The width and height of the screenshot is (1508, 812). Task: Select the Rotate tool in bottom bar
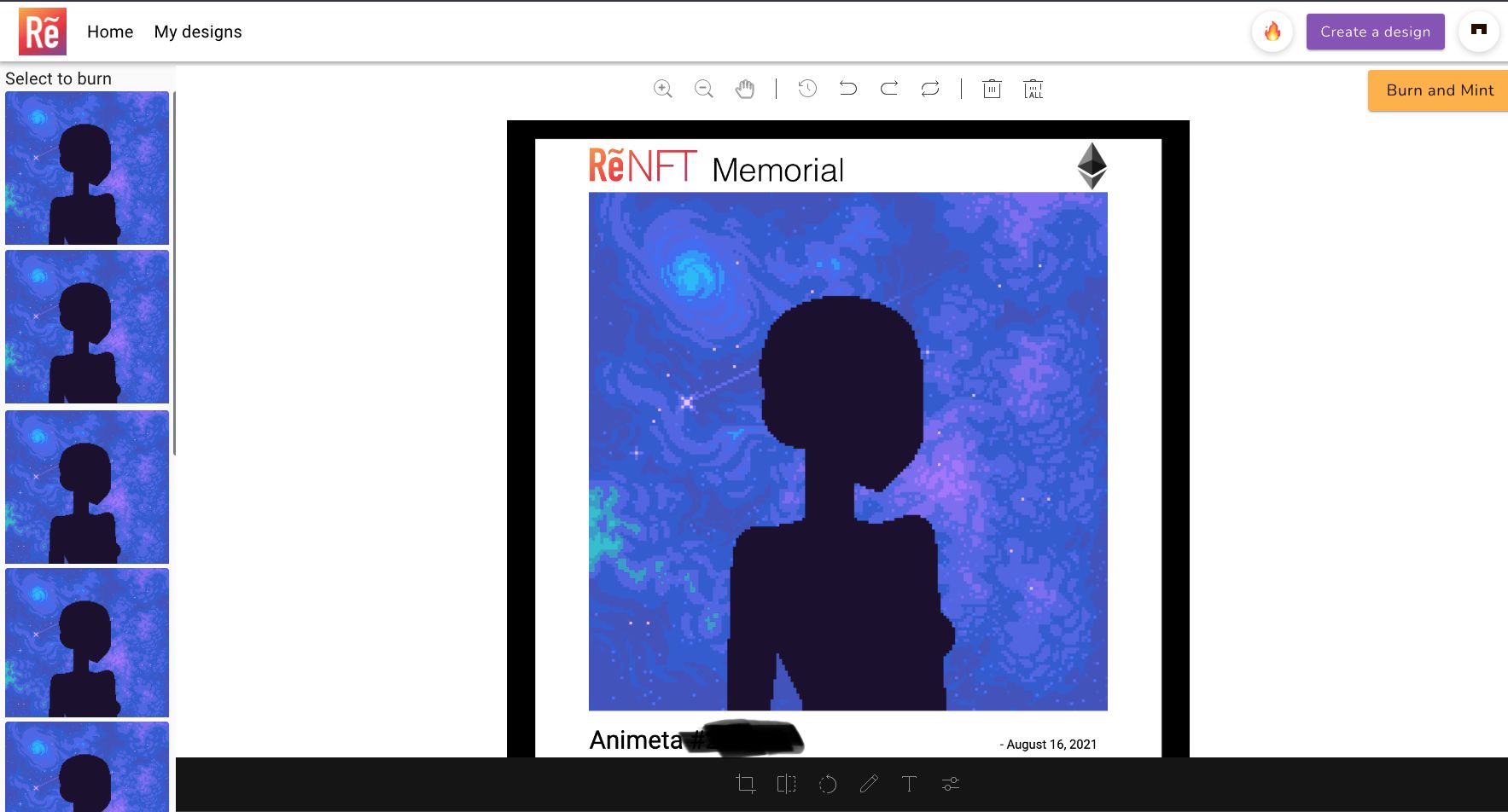pos(828,784)
